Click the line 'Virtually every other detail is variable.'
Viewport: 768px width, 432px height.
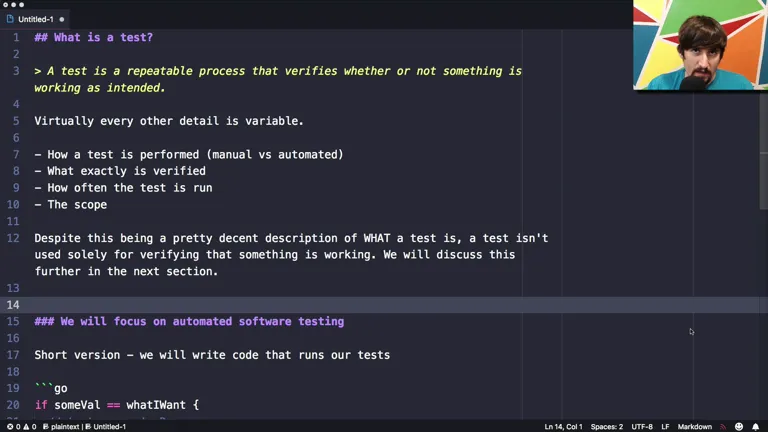tap(169, 121)
